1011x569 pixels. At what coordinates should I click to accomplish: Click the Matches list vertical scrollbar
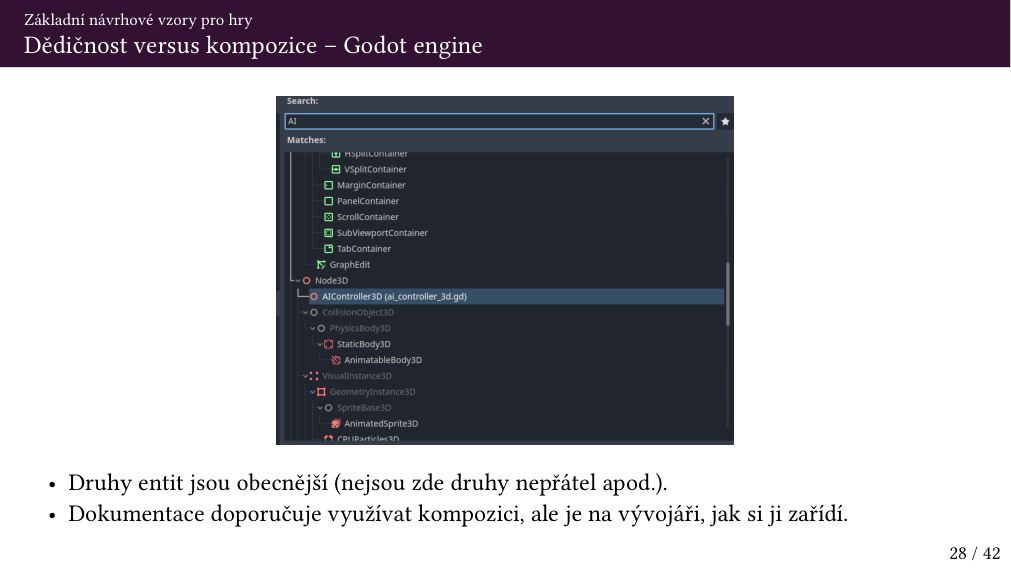pyautogui.click(x=728, y=294)
